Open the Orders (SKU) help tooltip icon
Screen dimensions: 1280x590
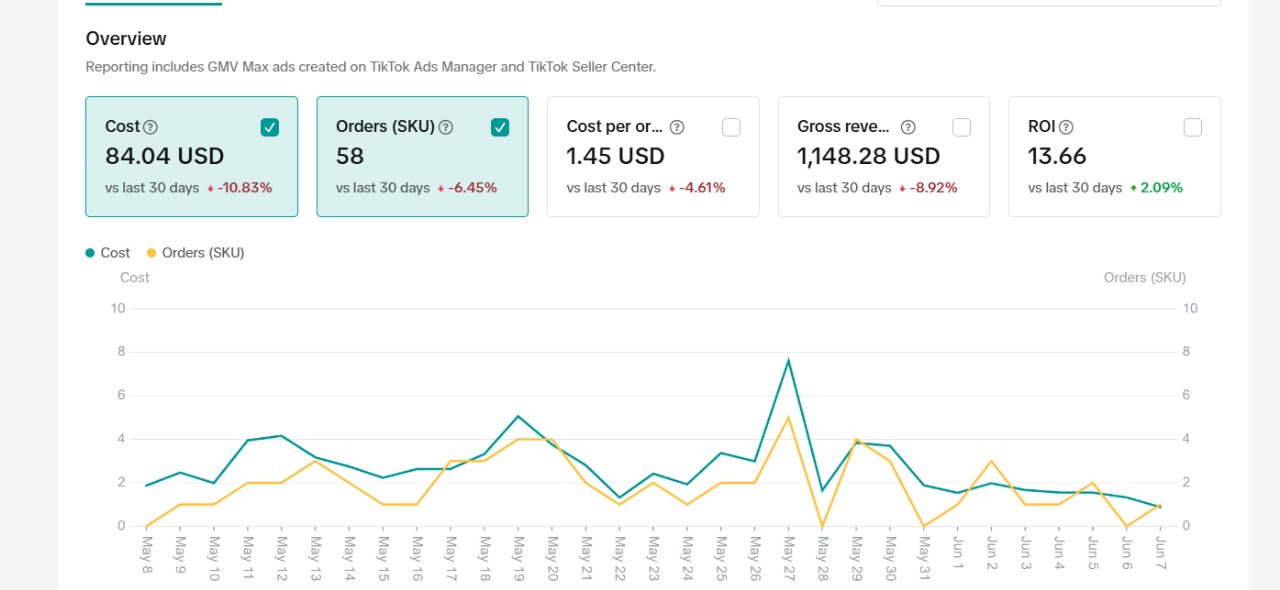tap(446, 127)
